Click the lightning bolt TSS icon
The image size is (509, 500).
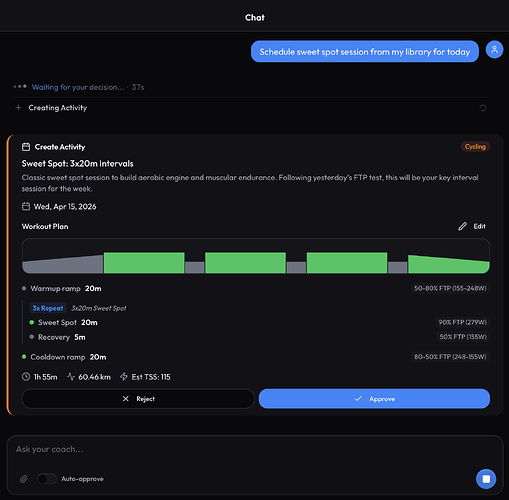tap(124, 377)
